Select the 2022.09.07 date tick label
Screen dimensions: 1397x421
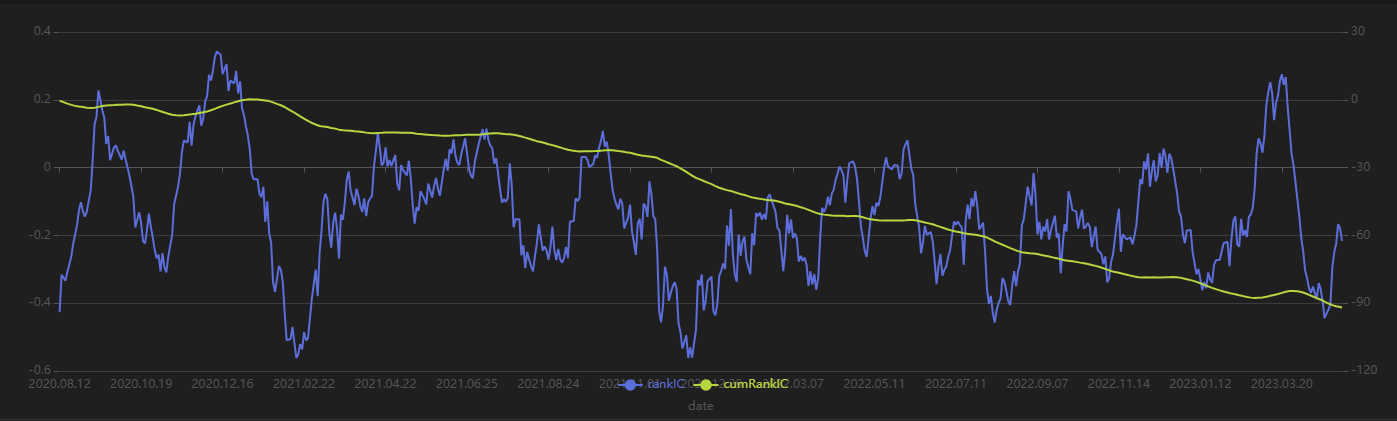(x=1037, y=383)
